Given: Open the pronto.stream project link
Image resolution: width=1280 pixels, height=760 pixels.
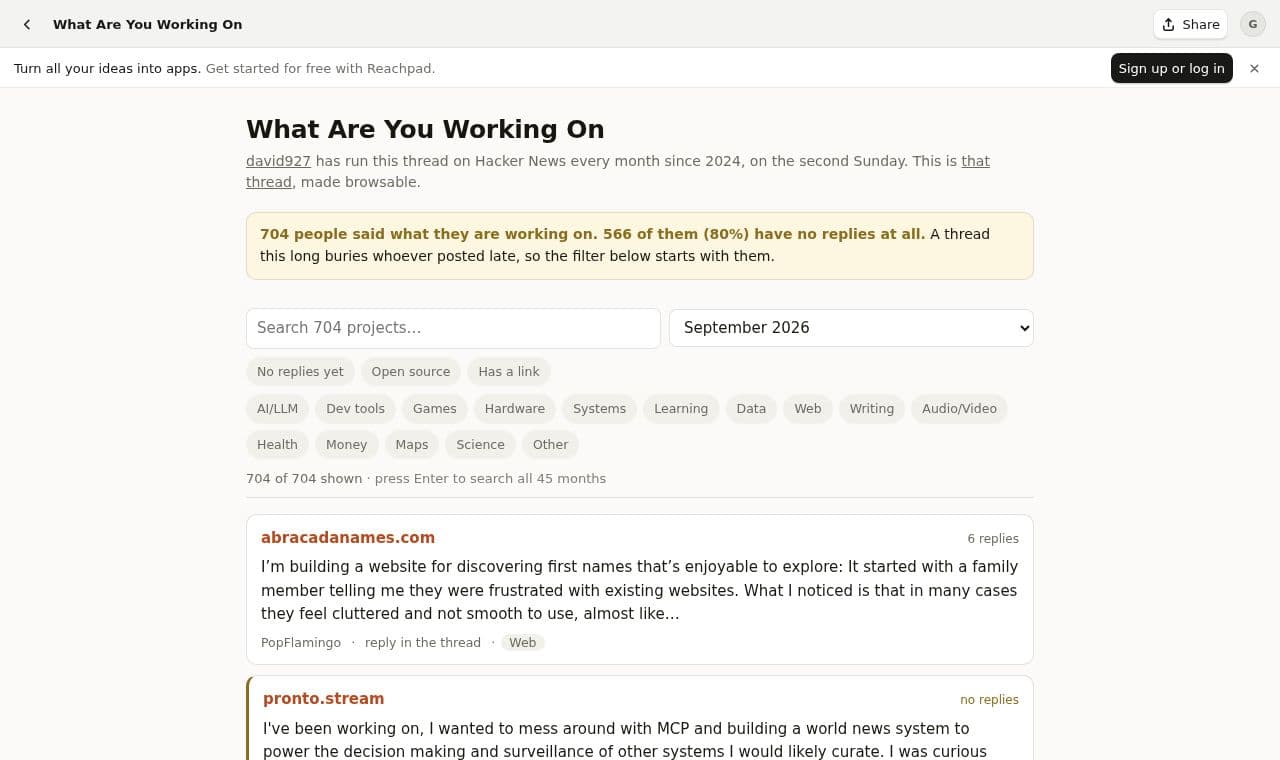Looking at the screenshot, I should pyautogui.click(x=323, y=699).
